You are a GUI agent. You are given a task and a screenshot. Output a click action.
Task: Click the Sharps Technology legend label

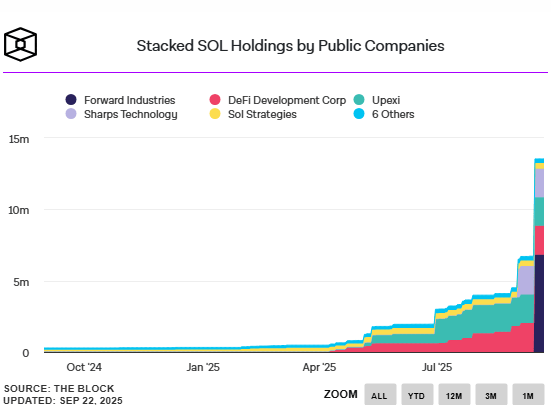[131, 115]
